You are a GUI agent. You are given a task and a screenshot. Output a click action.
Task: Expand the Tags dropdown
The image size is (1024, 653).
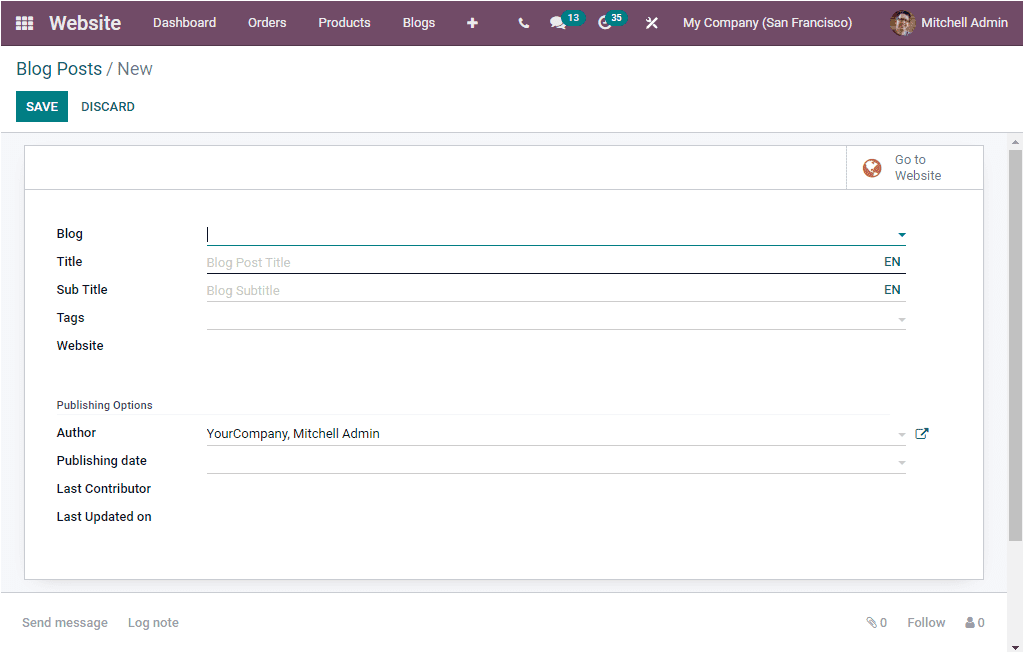coord(901,317)
